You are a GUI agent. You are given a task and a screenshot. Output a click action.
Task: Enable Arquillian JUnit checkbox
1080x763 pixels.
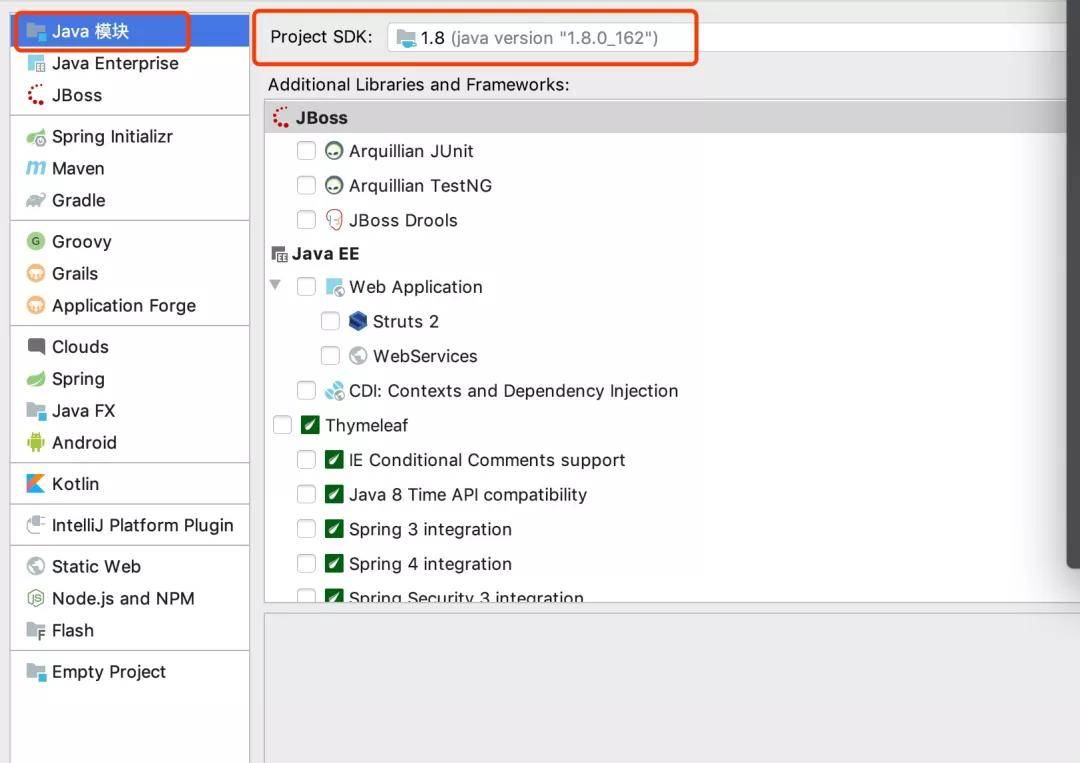pyautogui.click(x=306, y=151)
